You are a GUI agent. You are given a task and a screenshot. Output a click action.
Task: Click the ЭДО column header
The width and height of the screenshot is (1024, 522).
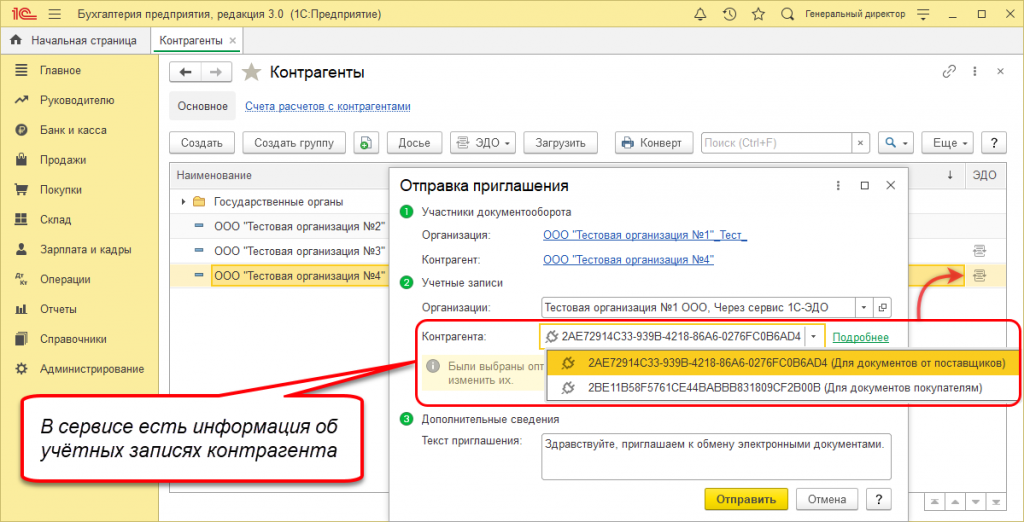pyautogui.click(x=984, y=175)
